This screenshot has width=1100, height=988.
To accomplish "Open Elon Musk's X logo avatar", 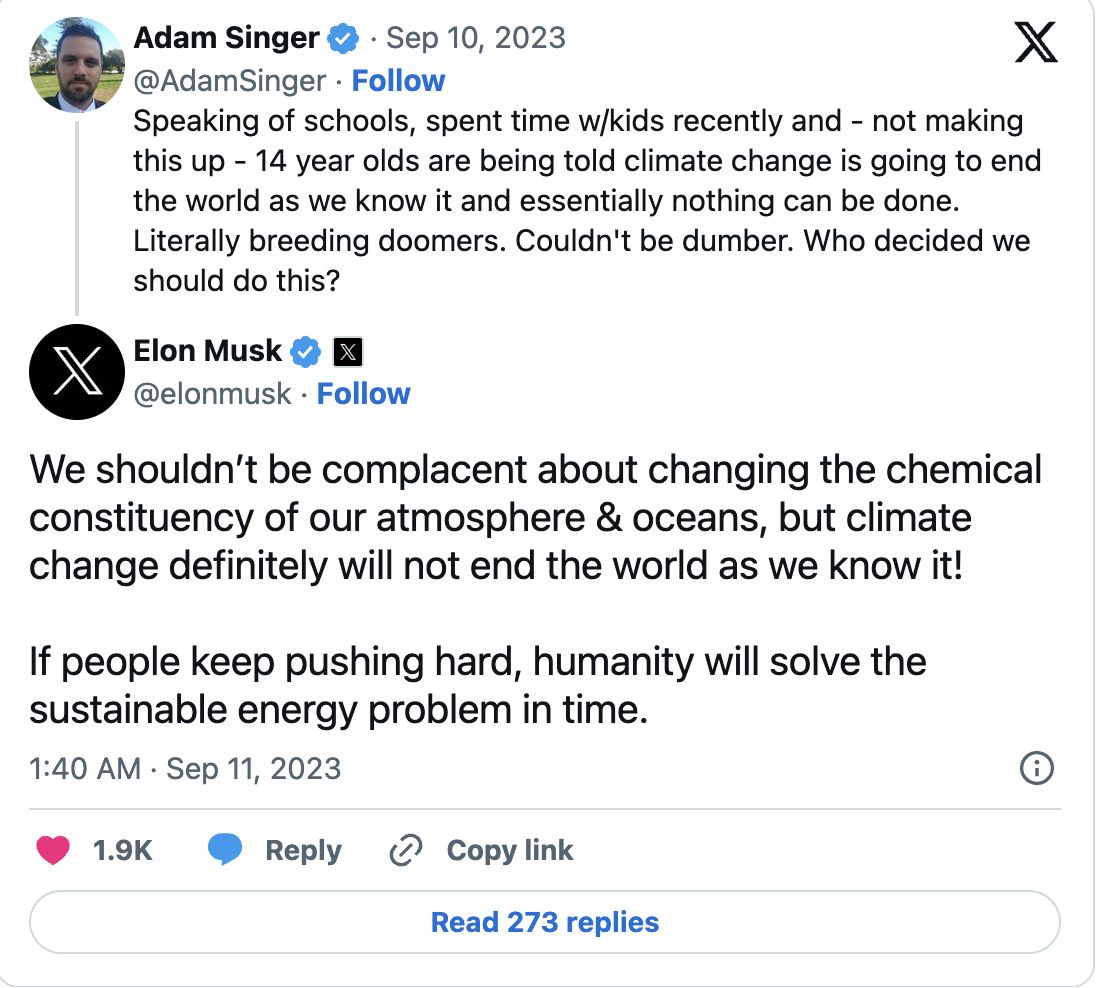I will pos(77,372).
